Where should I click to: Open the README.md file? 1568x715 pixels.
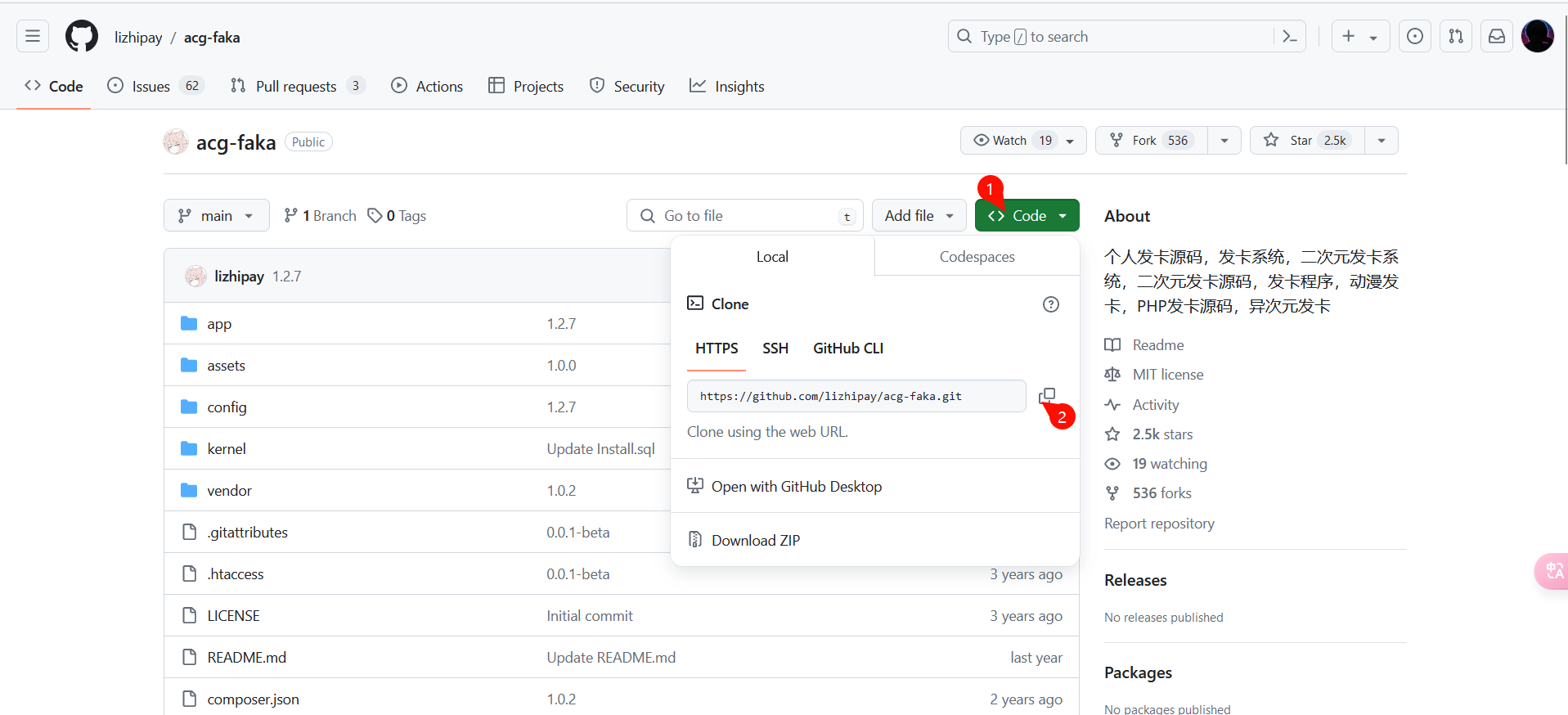pyautogui.click(x=246, y=658)
